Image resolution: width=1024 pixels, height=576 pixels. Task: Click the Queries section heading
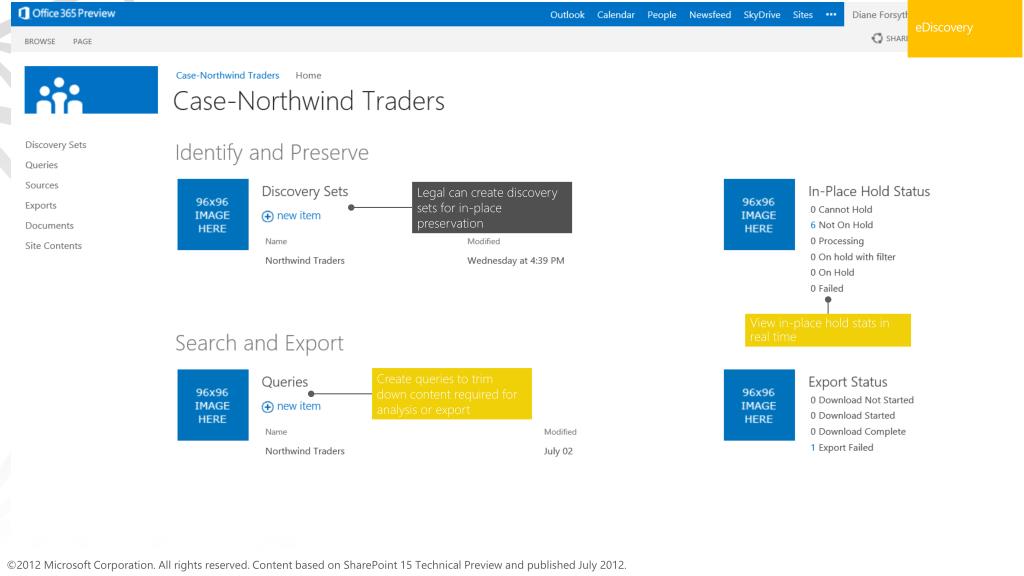pyautogui.click(x=285, y=382)
